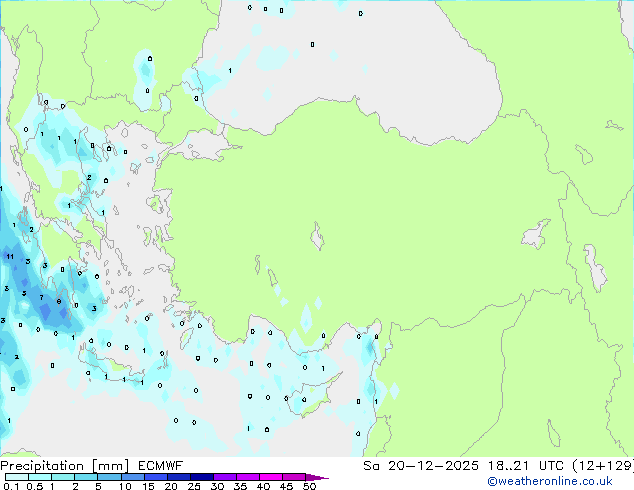Select legend swatch between 35 and 40

click(x=247, y=477)
